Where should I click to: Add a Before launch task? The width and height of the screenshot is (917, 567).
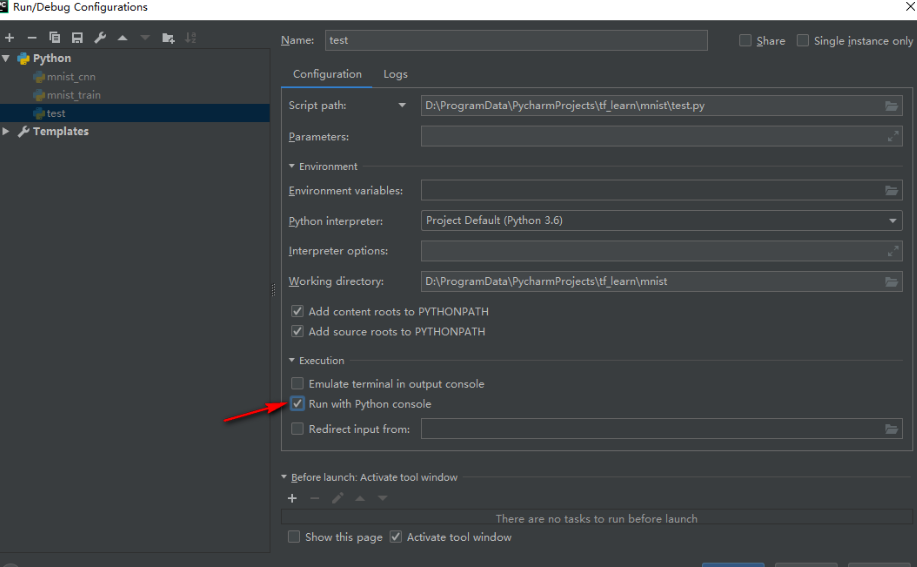click(x=292, y=498)
